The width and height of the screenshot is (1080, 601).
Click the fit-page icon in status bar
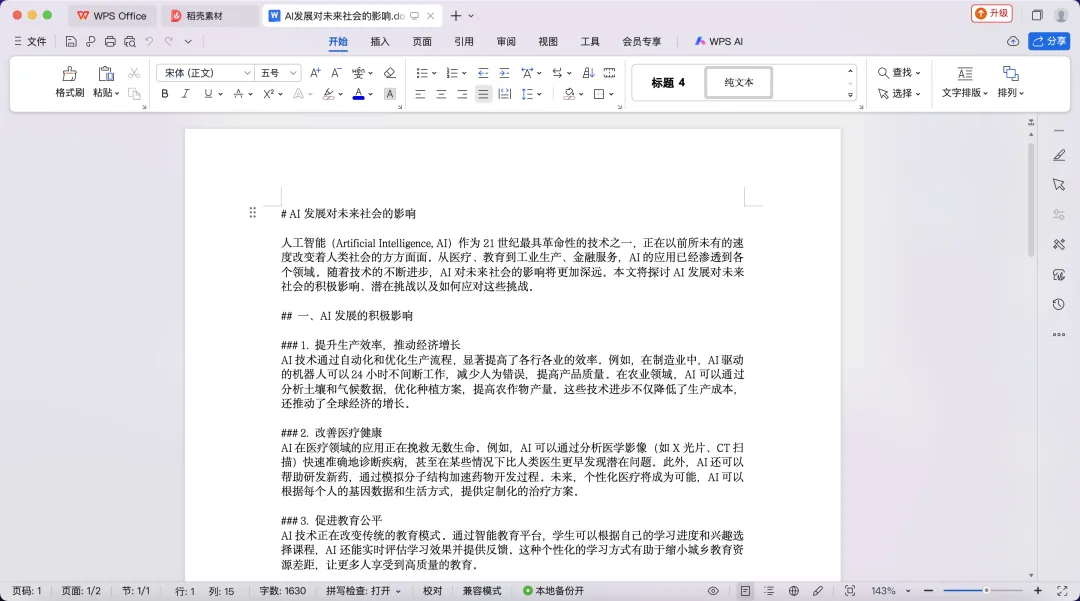(x=850, y=591)
